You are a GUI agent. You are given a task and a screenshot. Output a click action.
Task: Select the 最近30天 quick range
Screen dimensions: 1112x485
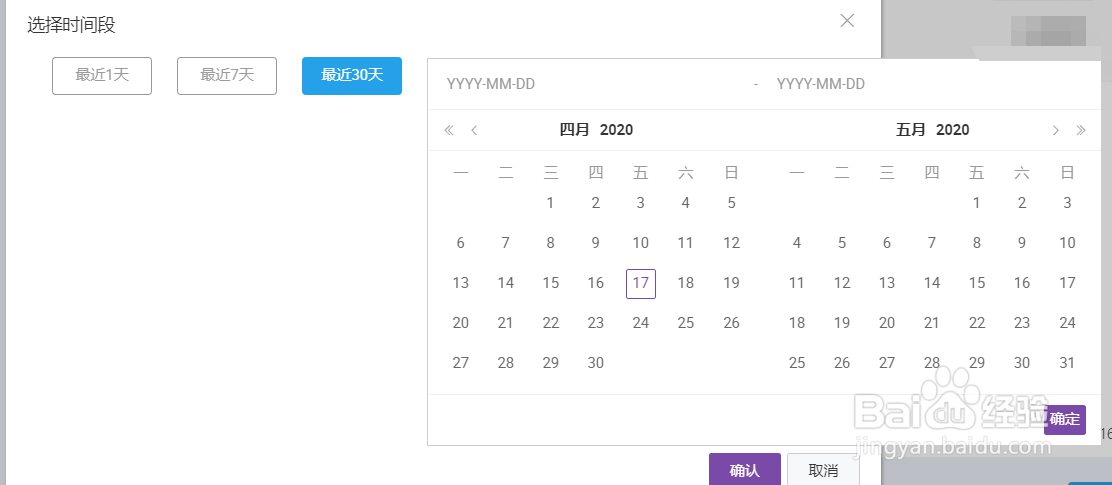[x=352, y=75]
